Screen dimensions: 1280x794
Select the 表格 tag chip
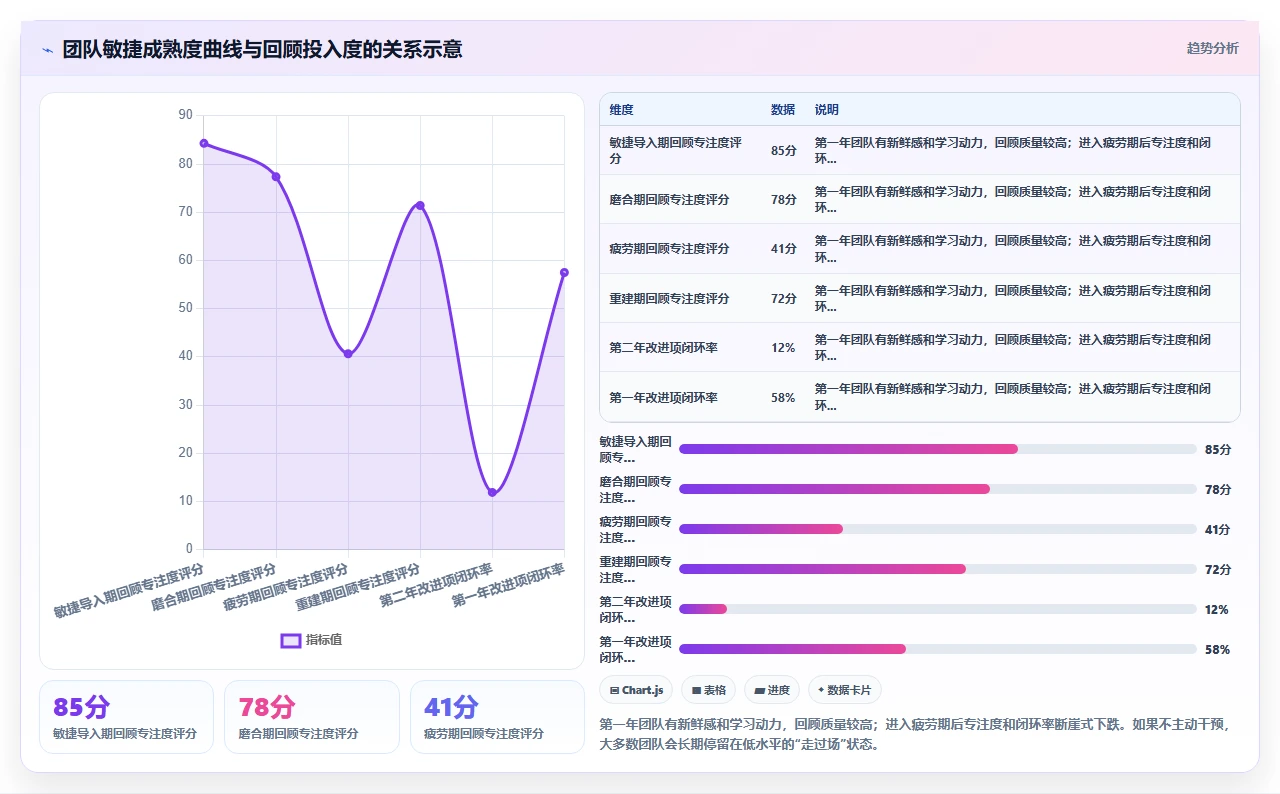[x=708, y=690]
